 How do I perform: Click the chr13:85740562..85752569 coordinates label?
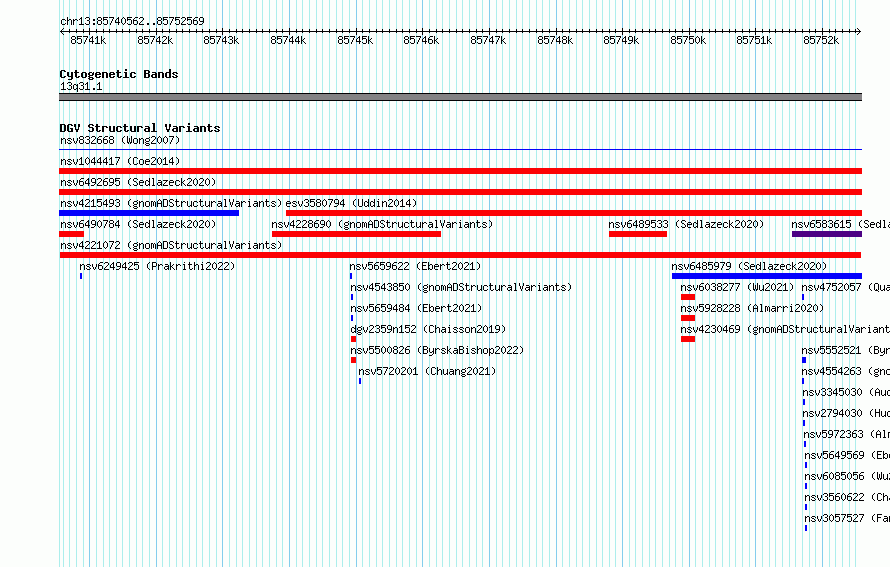(x=132, y=21)
